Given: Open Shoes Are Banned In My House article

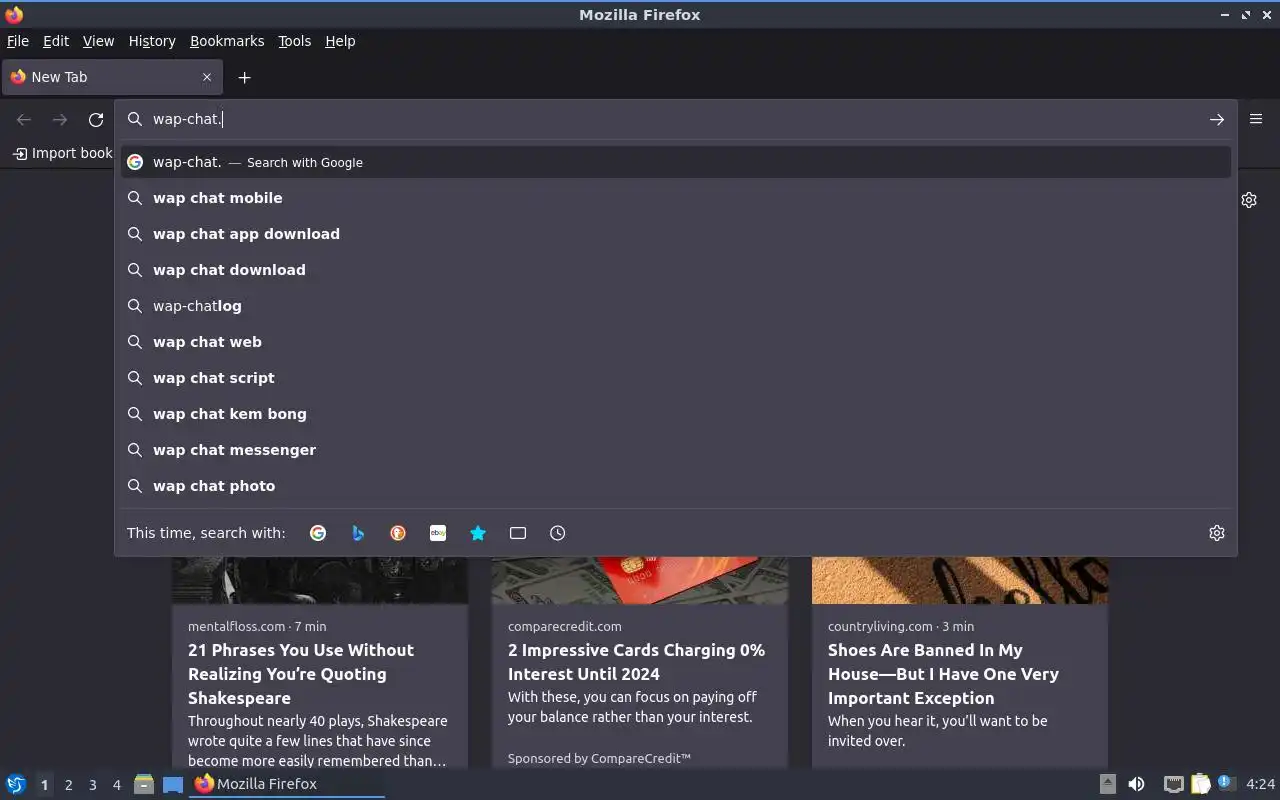Looking at the screenshot, I should click(943, 674).
